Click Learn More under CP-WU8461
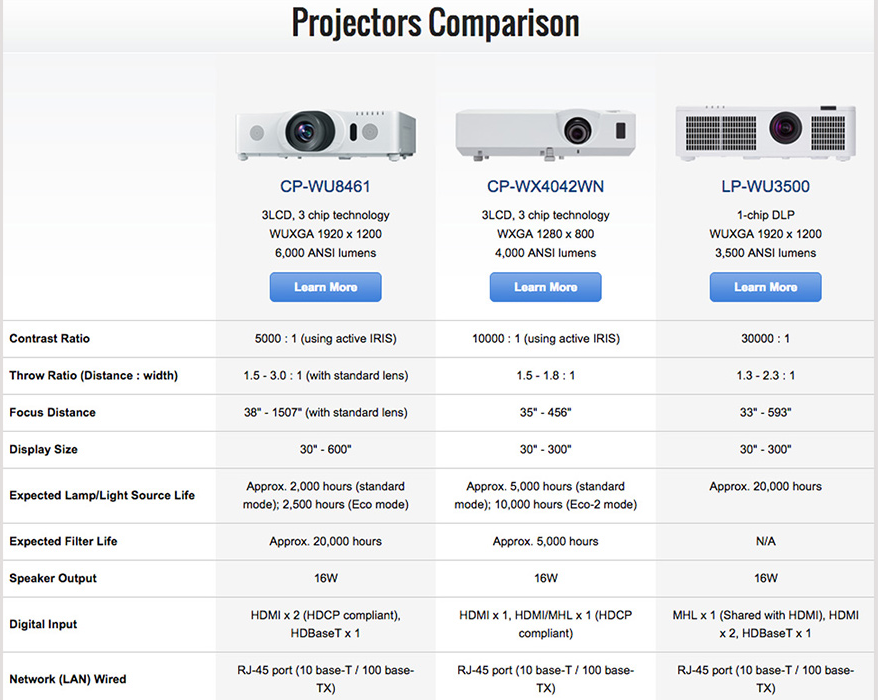 click(325, 287)
